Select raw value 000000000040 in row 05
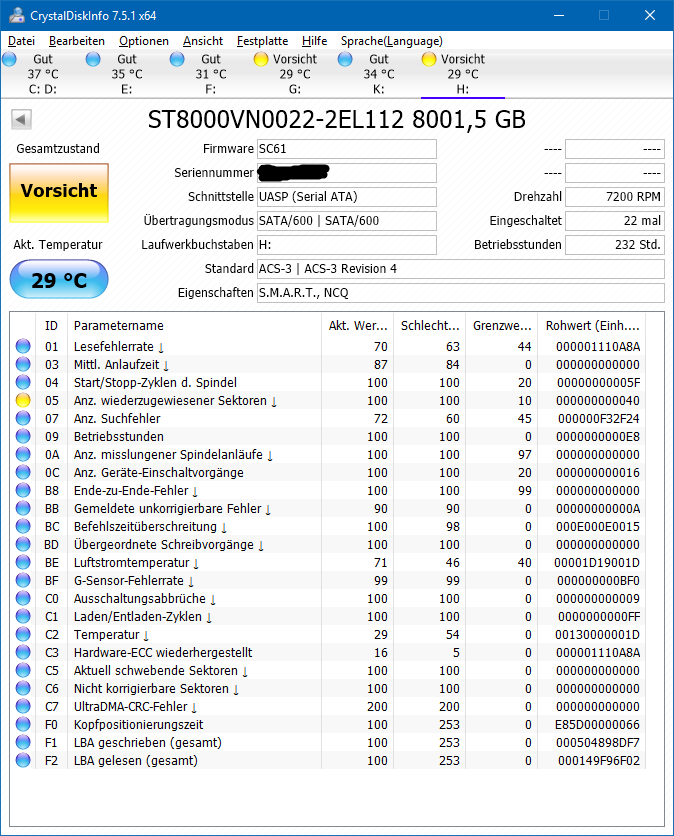674x836 pixels. coord(598,400)
